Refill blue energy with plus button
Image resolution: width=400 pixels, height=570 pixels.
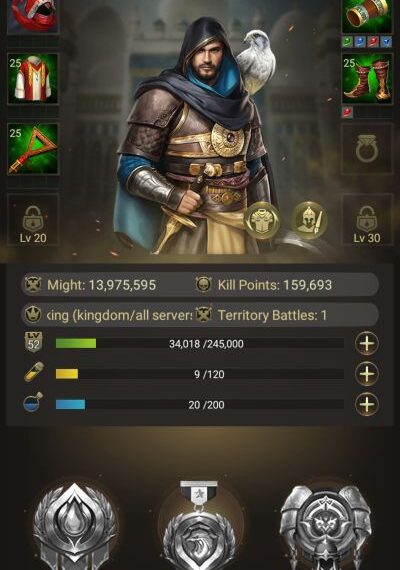[367, 404]
